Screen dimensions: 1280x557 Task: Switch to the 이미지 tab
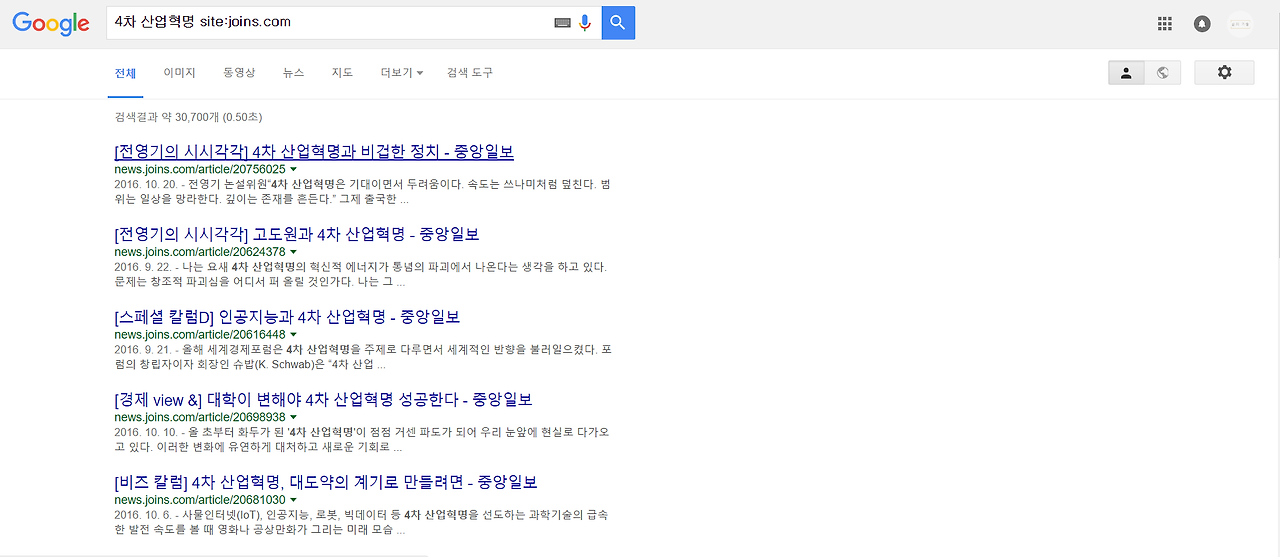click(180, 73)
